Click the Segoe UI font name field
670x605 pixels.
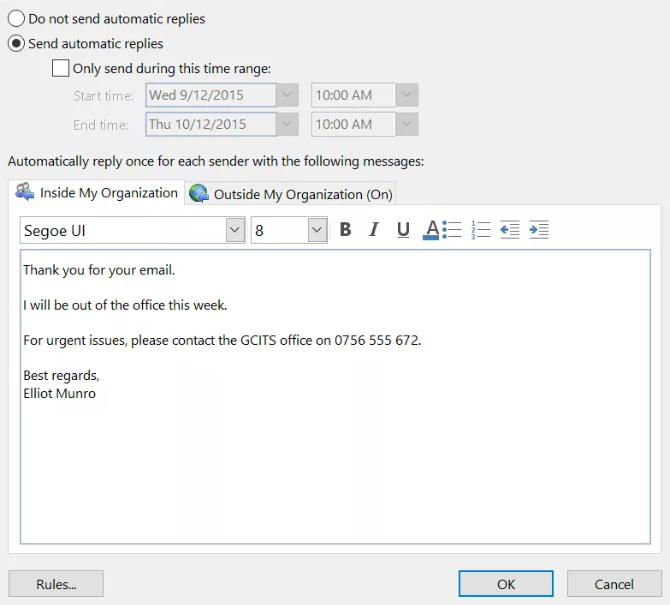[123, 230]
